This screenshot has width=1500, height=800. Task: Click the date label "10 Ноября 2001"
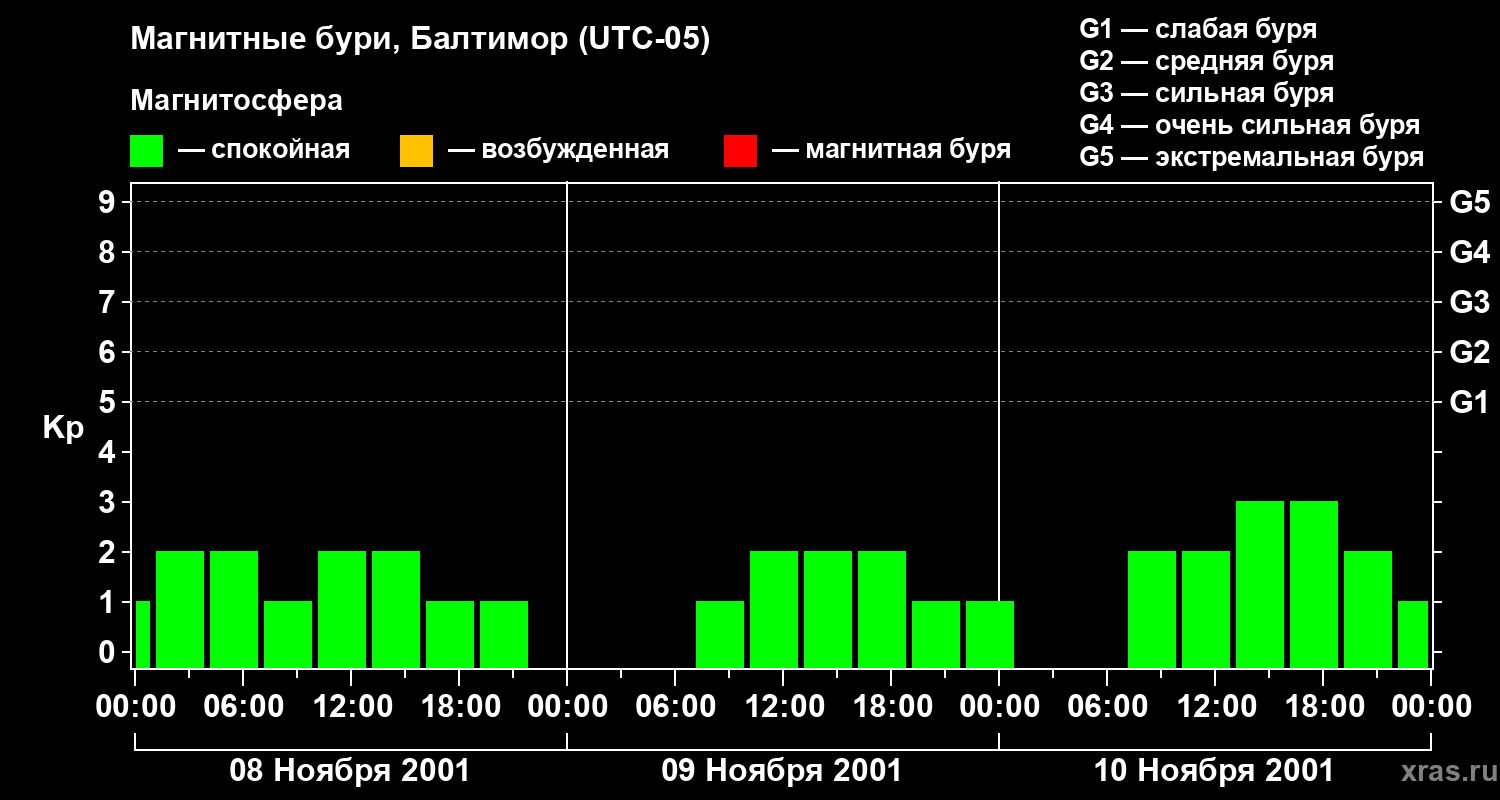(1214, 771)
